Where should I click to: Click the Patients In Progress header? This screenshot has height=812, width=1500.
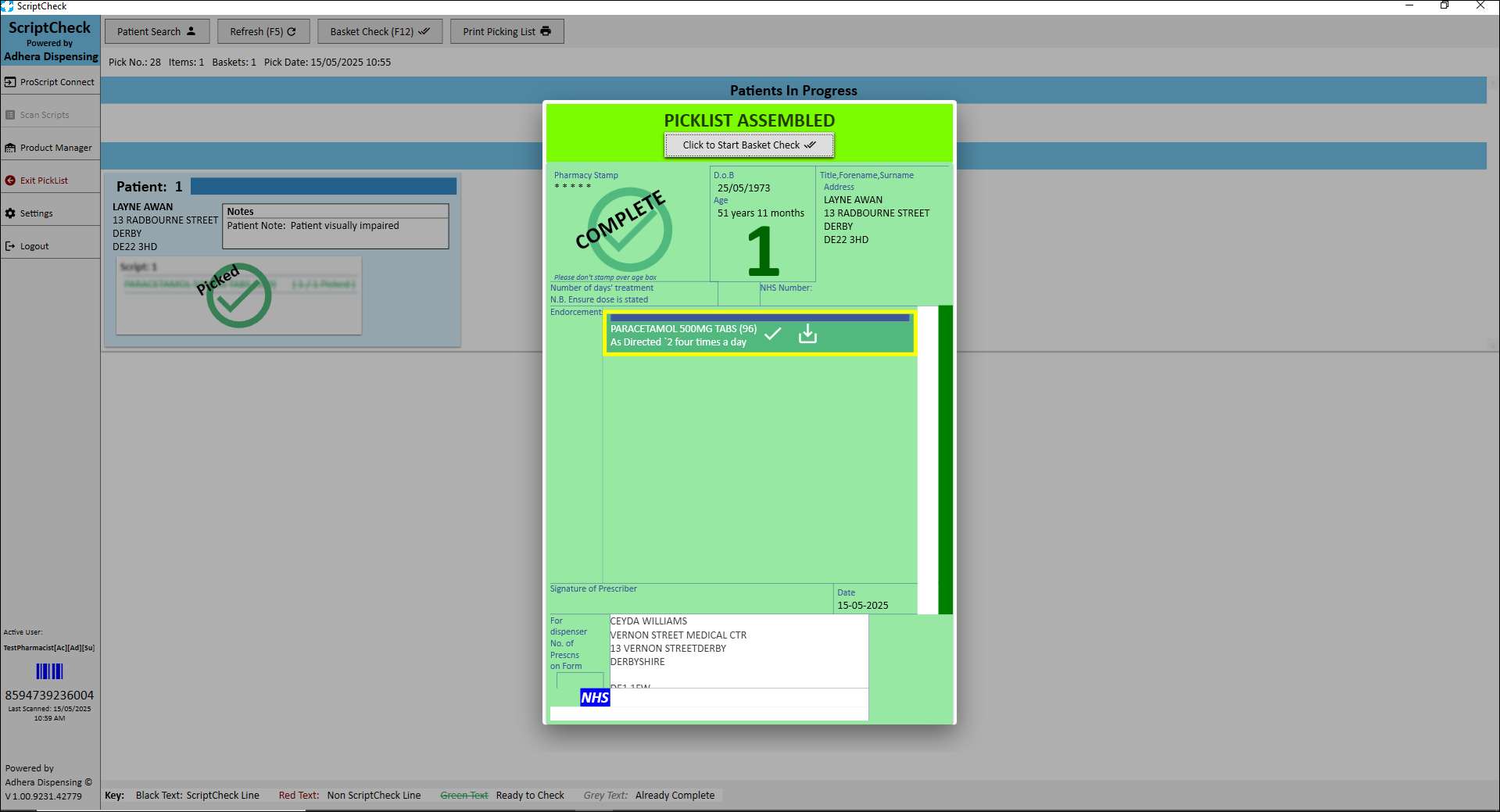coord(793,91)
